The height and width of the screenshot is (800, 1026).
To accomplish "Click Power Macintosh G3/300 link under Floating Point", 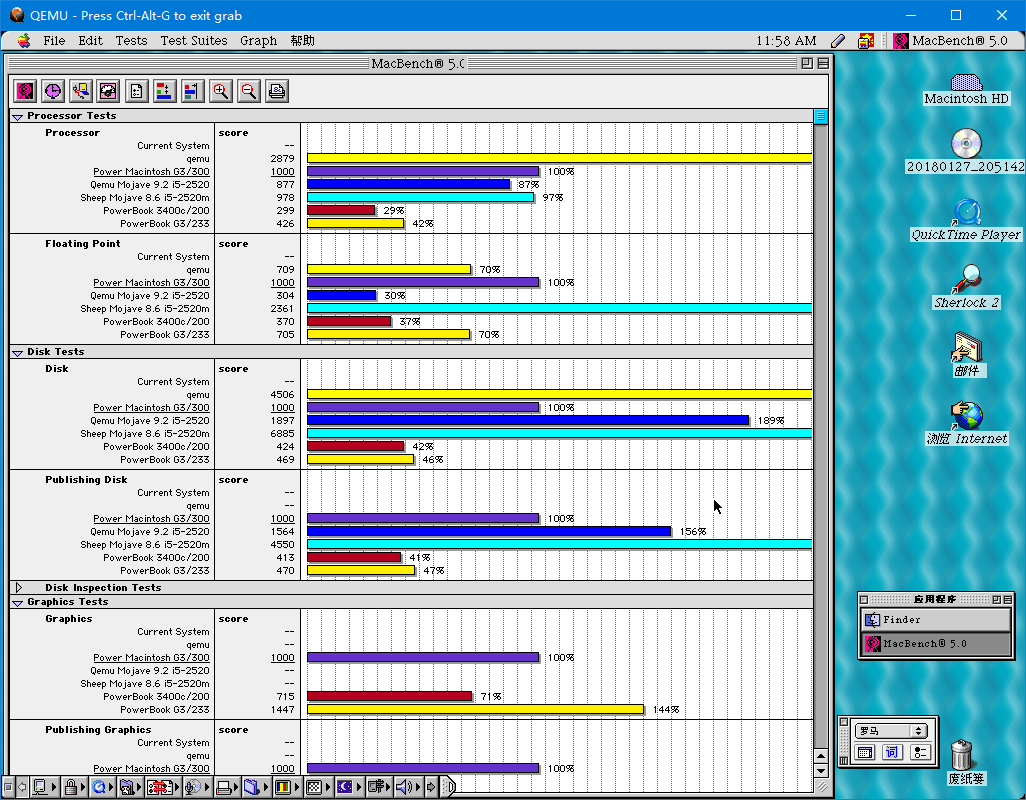I will click(151, 283).
